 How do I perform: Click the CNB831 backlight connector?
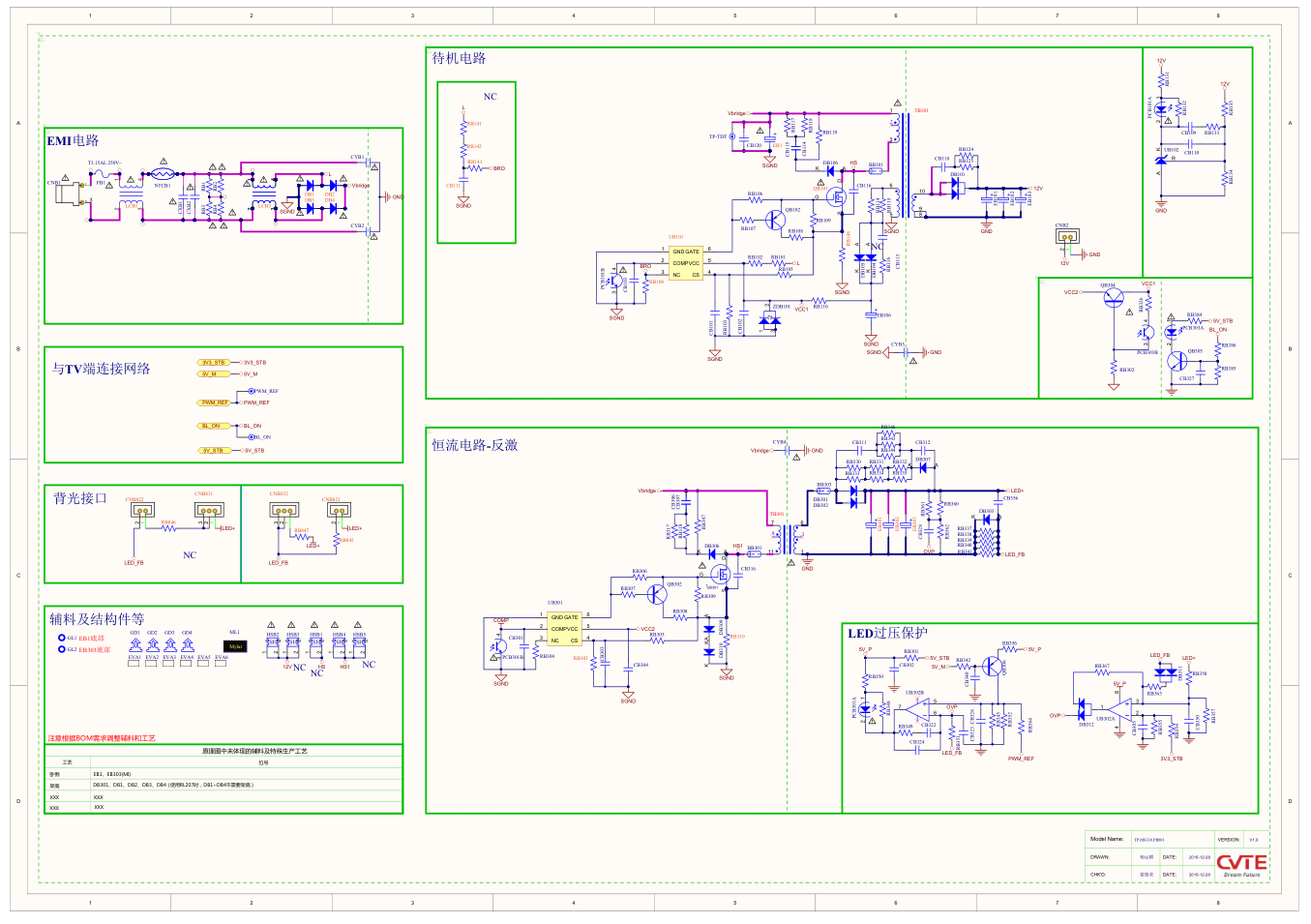tap(209, 510)
